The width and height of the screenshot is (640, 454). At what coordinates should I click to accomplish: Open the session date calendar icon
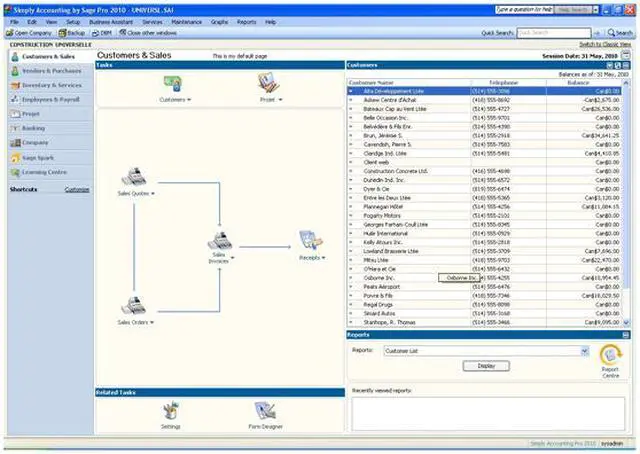tap(625, 55)
